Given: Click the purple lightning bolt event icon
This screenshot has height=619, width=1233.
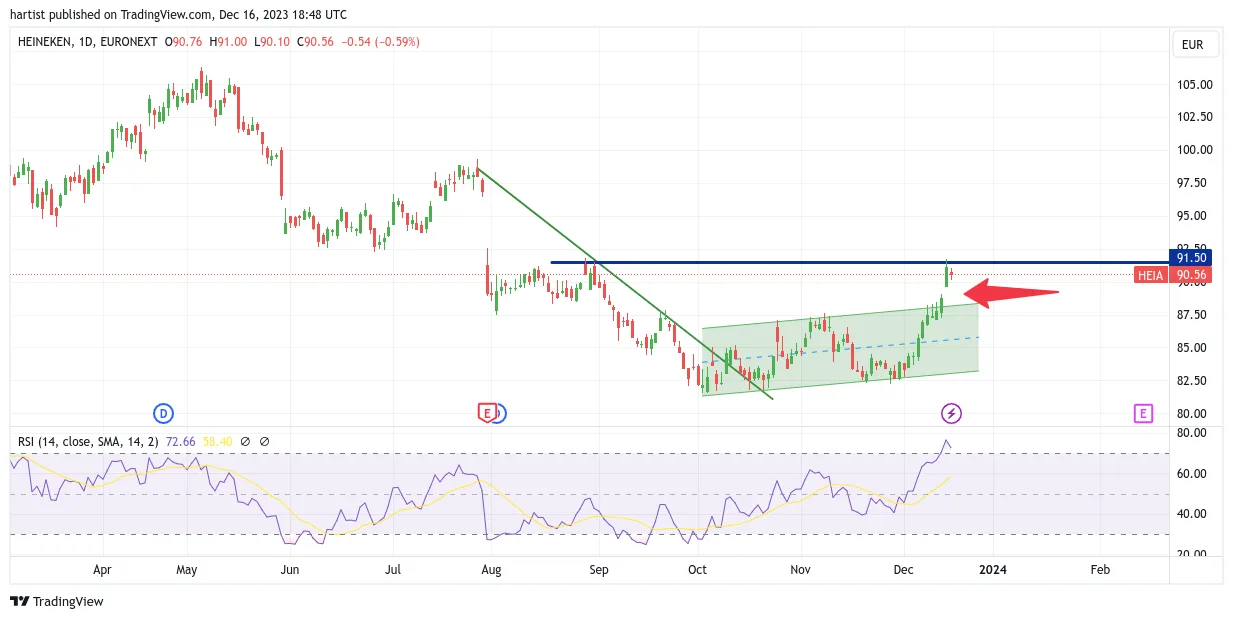Looking at the screenshot, I should 951,413.
